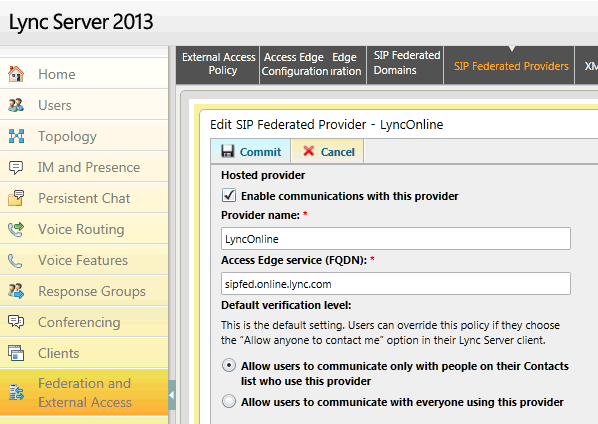598x424 pixels.
Task: Click the Voice Features handset icon
Action: (15, 261)
